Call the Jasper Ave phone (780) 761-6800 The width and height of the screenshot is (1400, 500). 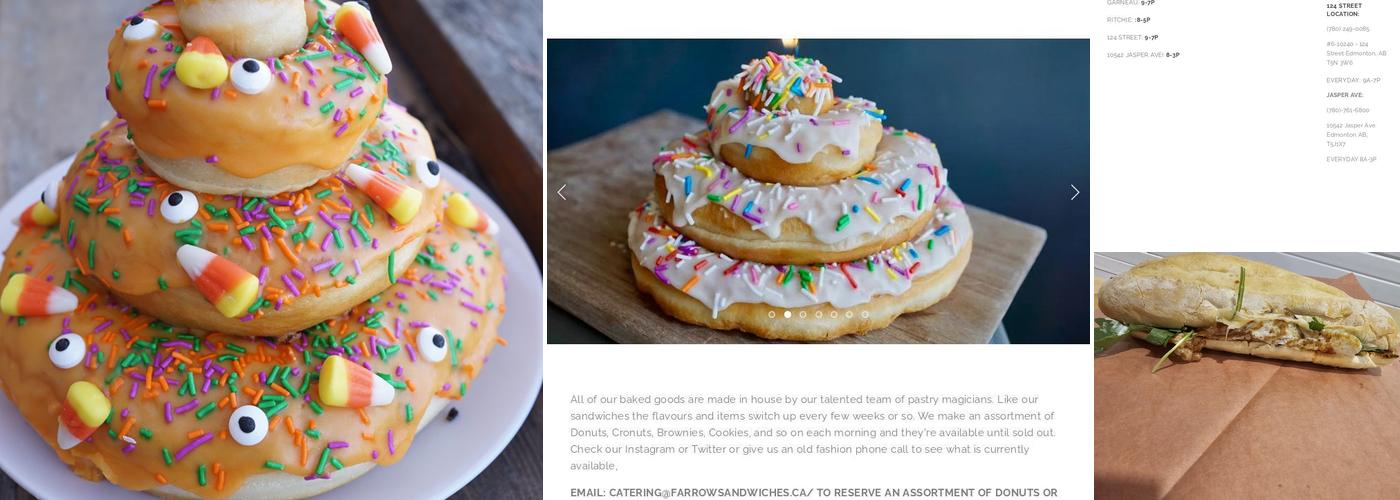pos(1348,110)
